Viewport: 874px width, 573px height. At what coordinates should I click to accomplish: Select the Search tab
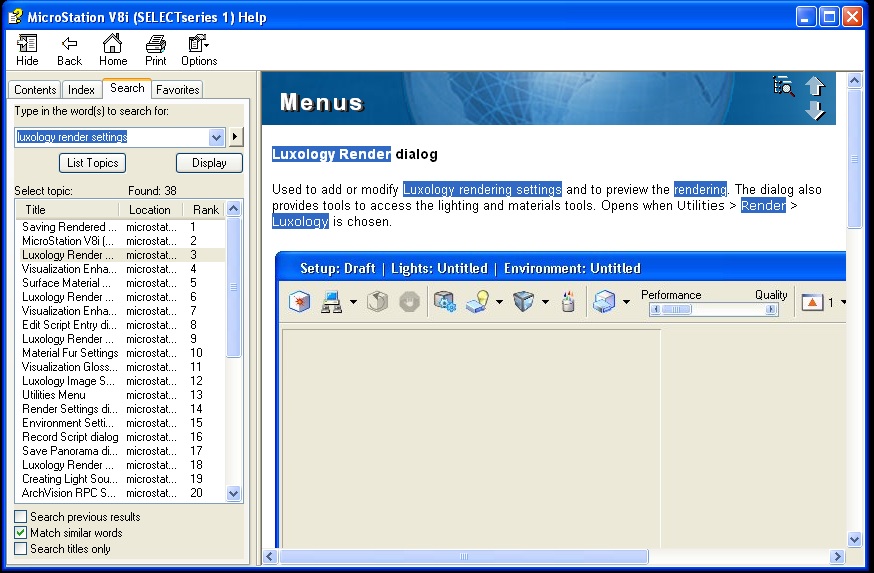point(127,88)
